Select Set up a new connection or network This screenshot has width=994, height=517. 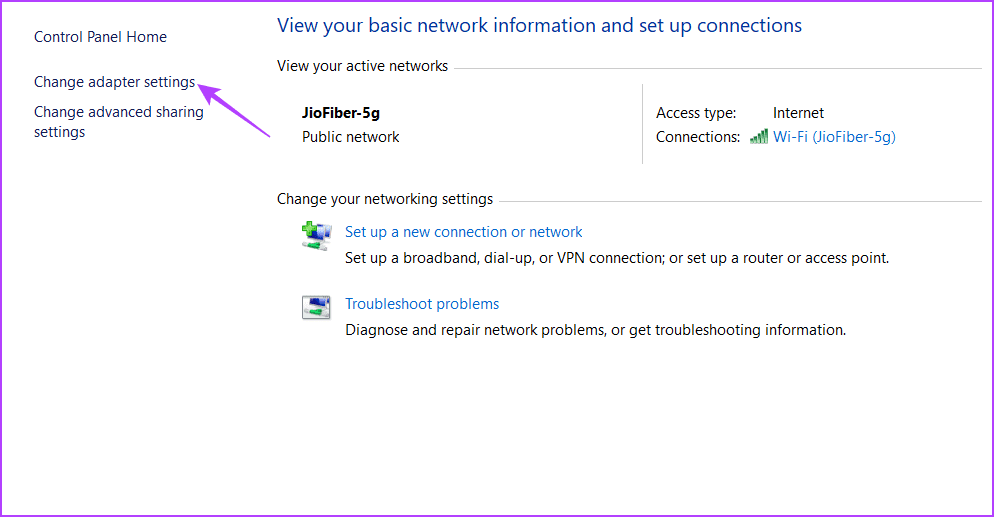click(463, 232)
